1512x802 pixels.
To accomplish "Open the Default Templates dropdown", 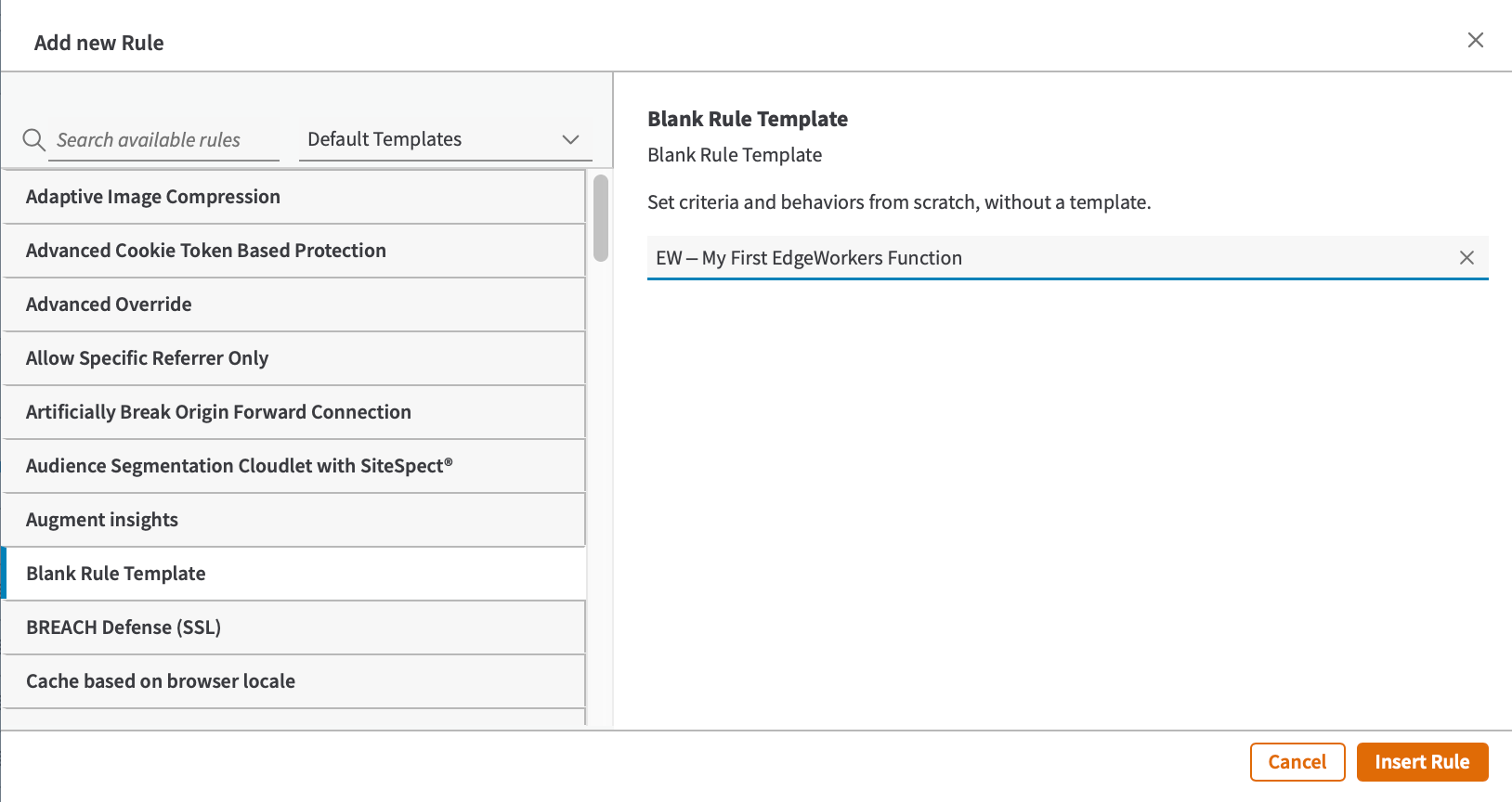I will click(x=445, y=139).
